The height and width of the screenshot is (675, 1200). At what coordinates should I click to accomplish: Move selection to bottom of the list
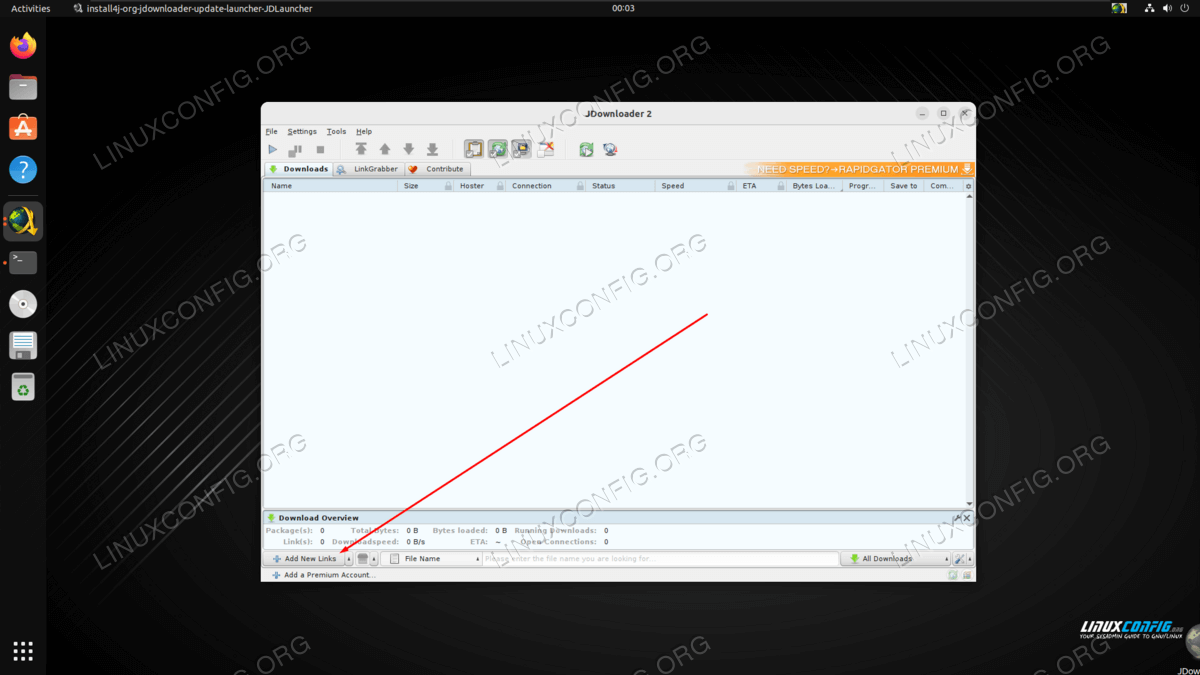(432, 150)
